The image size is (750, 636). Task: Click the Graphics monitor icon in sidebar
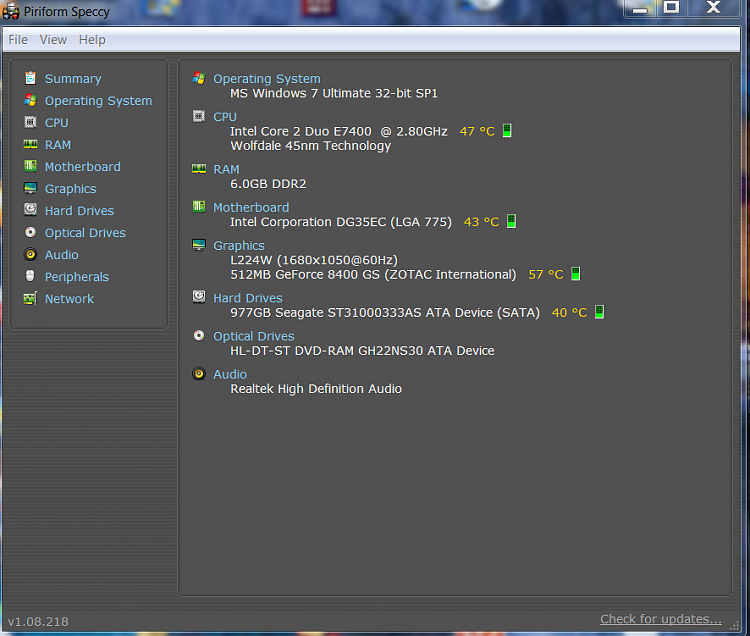coord(30,188)
